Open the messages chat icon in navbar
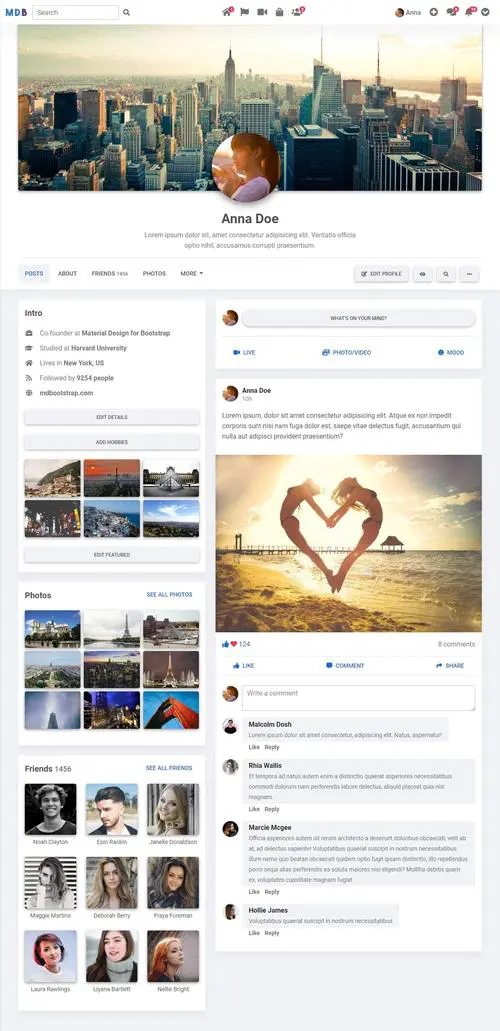The width and height of the screenshot is (500, 1031). coord(451,12)
